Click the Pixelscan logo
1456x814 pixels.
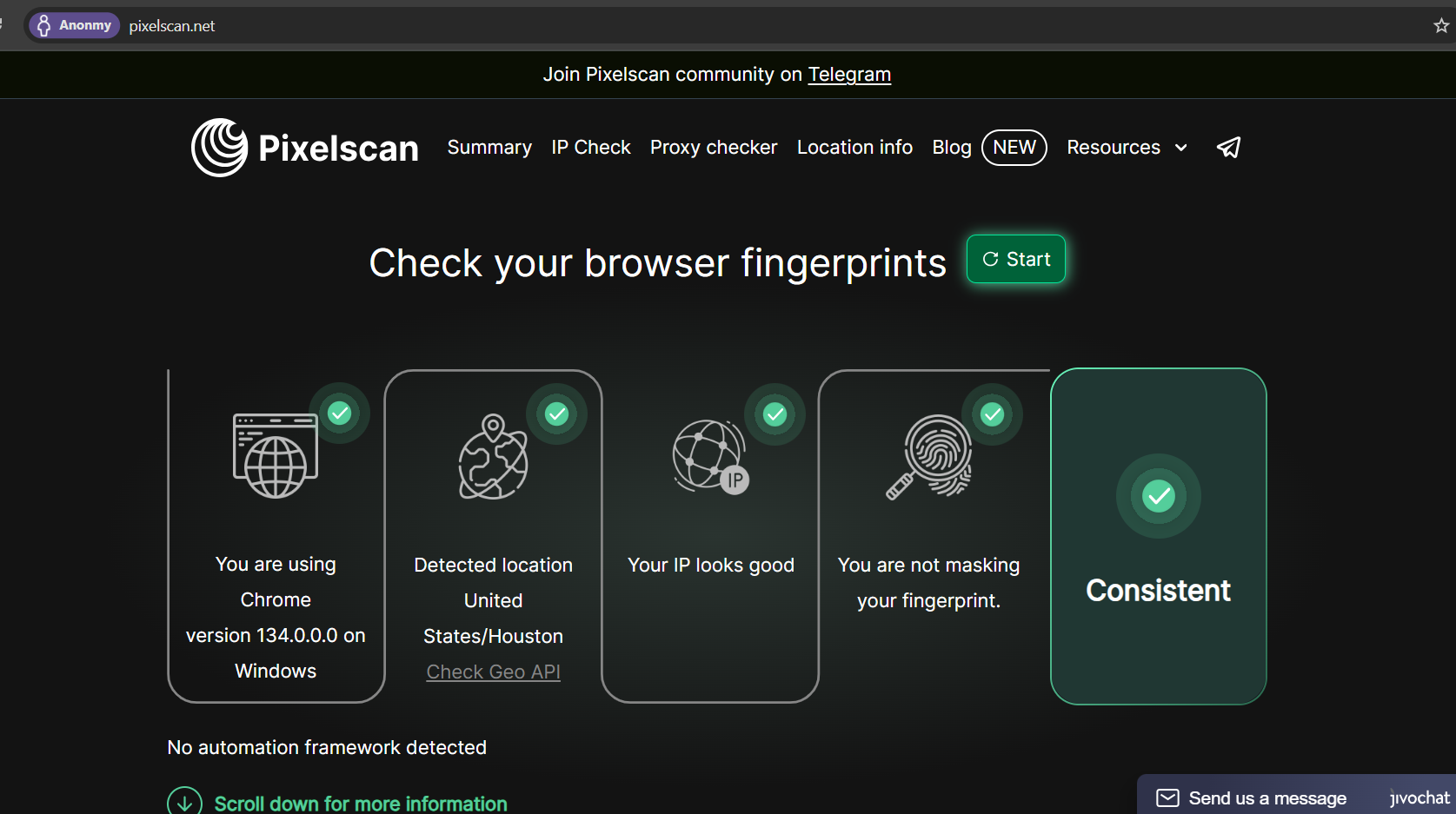[x=304, y=148]
